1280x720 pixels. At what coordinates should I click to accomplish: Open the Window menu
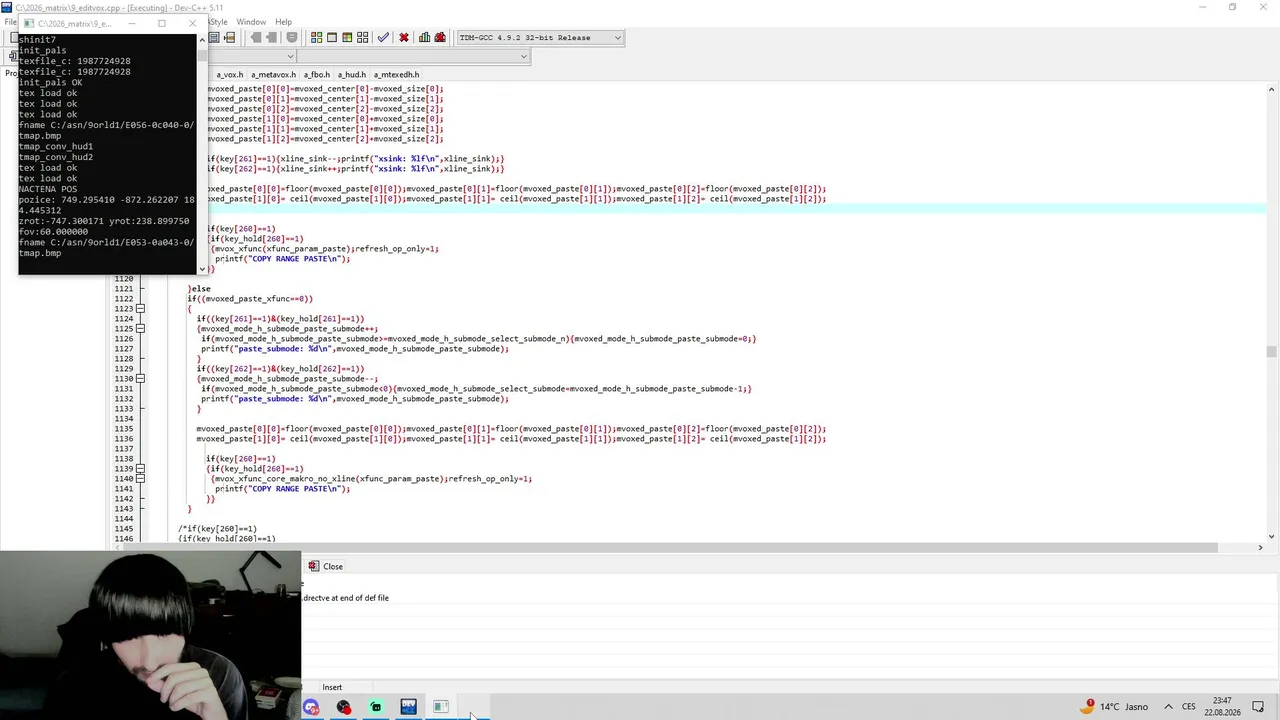pos(251,22)
